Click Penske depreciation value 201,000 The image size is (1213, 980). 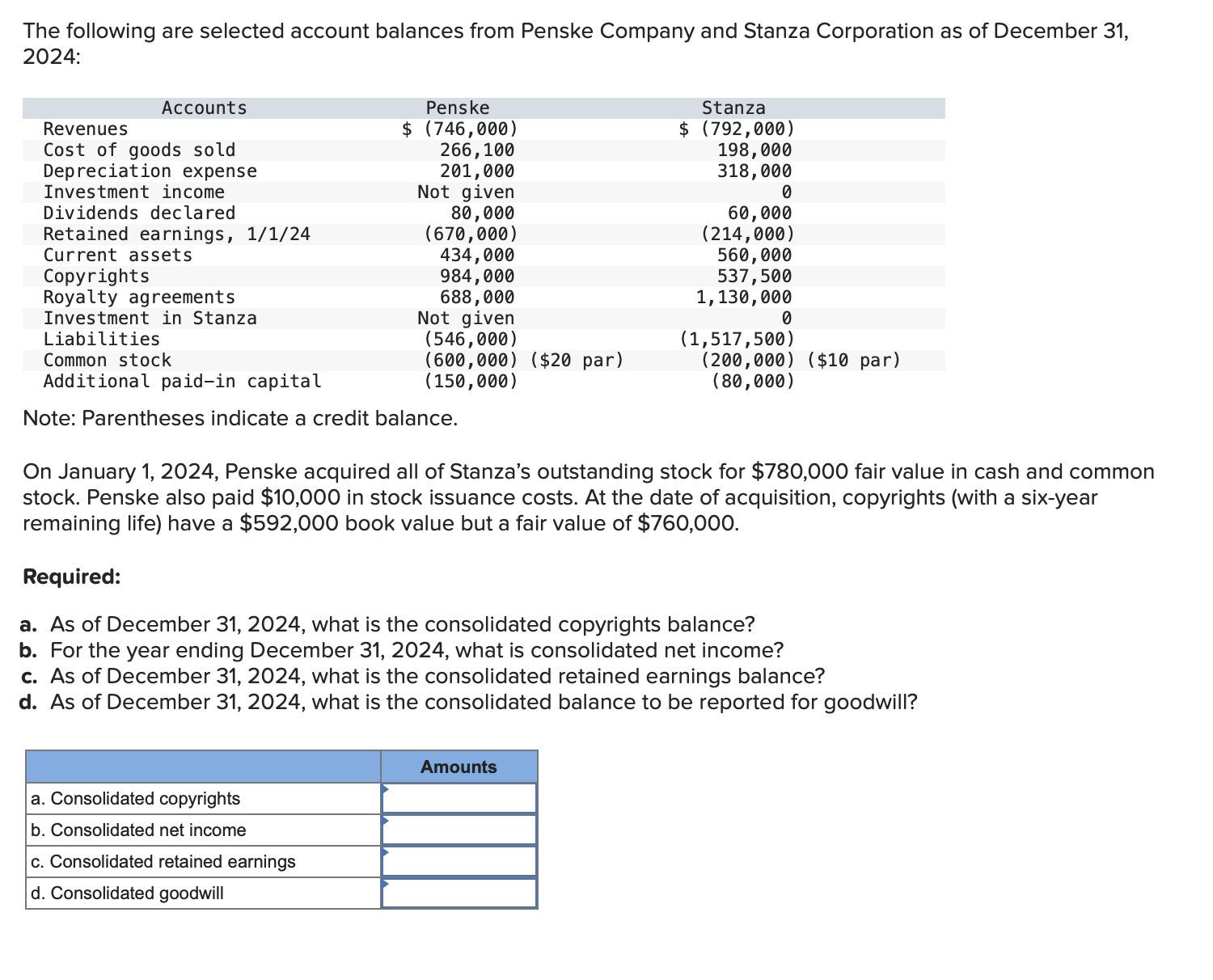tap(477, 171)
